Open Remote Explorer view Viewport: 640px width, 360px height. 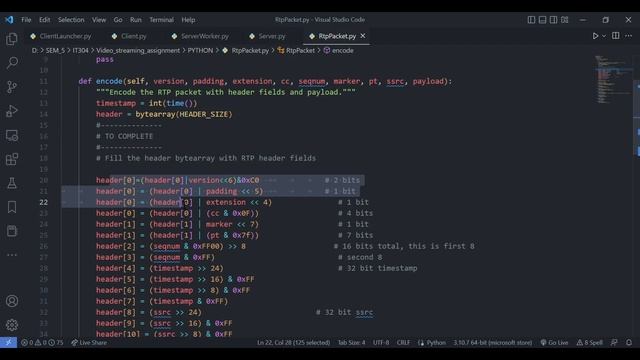[12, 135]
